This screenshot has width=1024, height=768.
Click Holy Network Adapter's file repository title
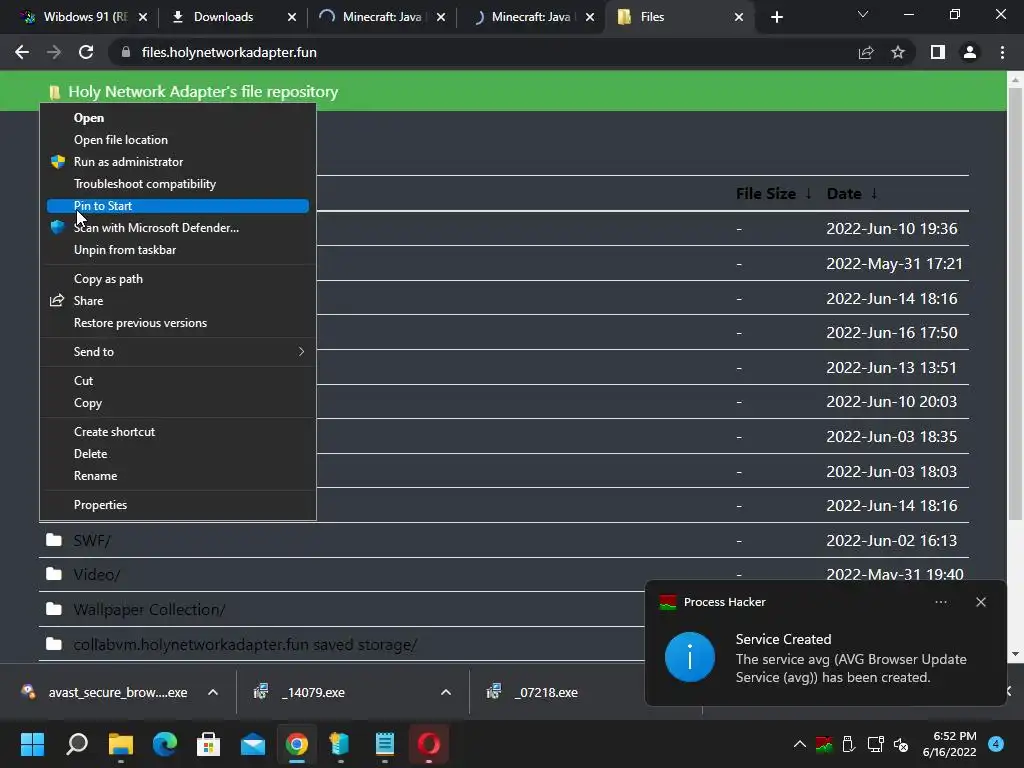[203, 92]
